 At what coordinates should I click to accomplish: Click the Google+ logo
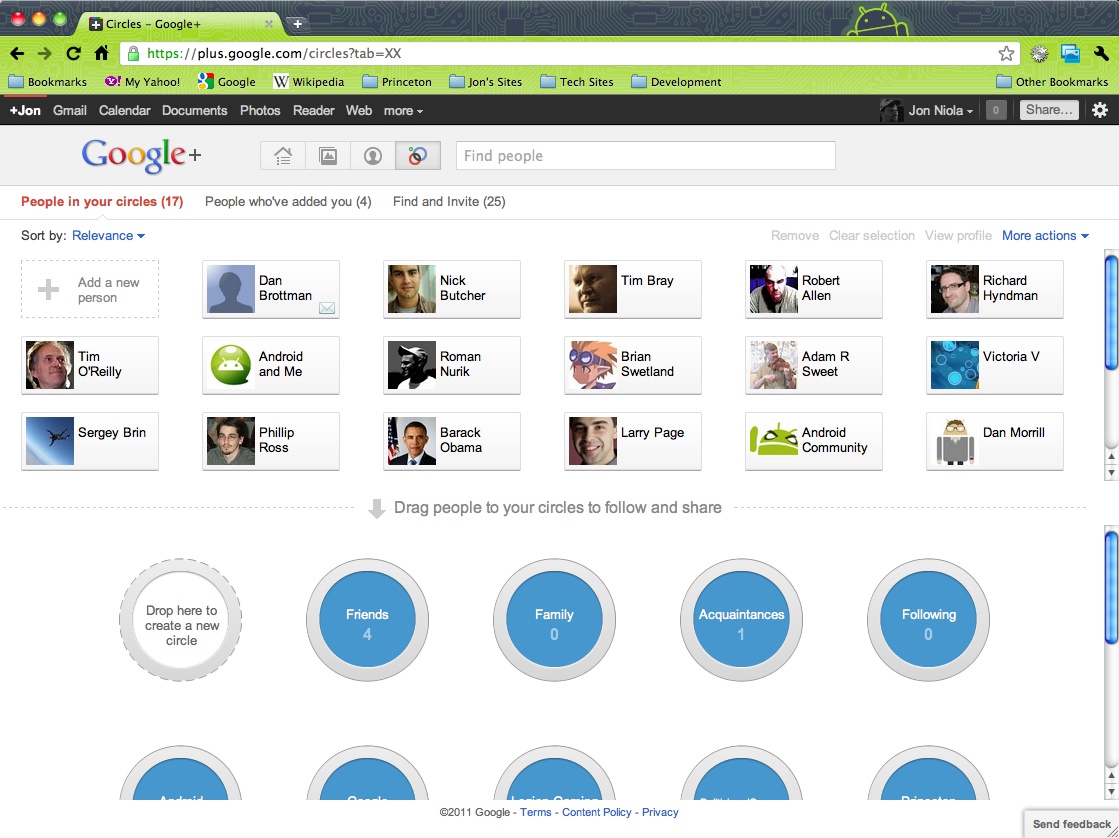[141, 156]
